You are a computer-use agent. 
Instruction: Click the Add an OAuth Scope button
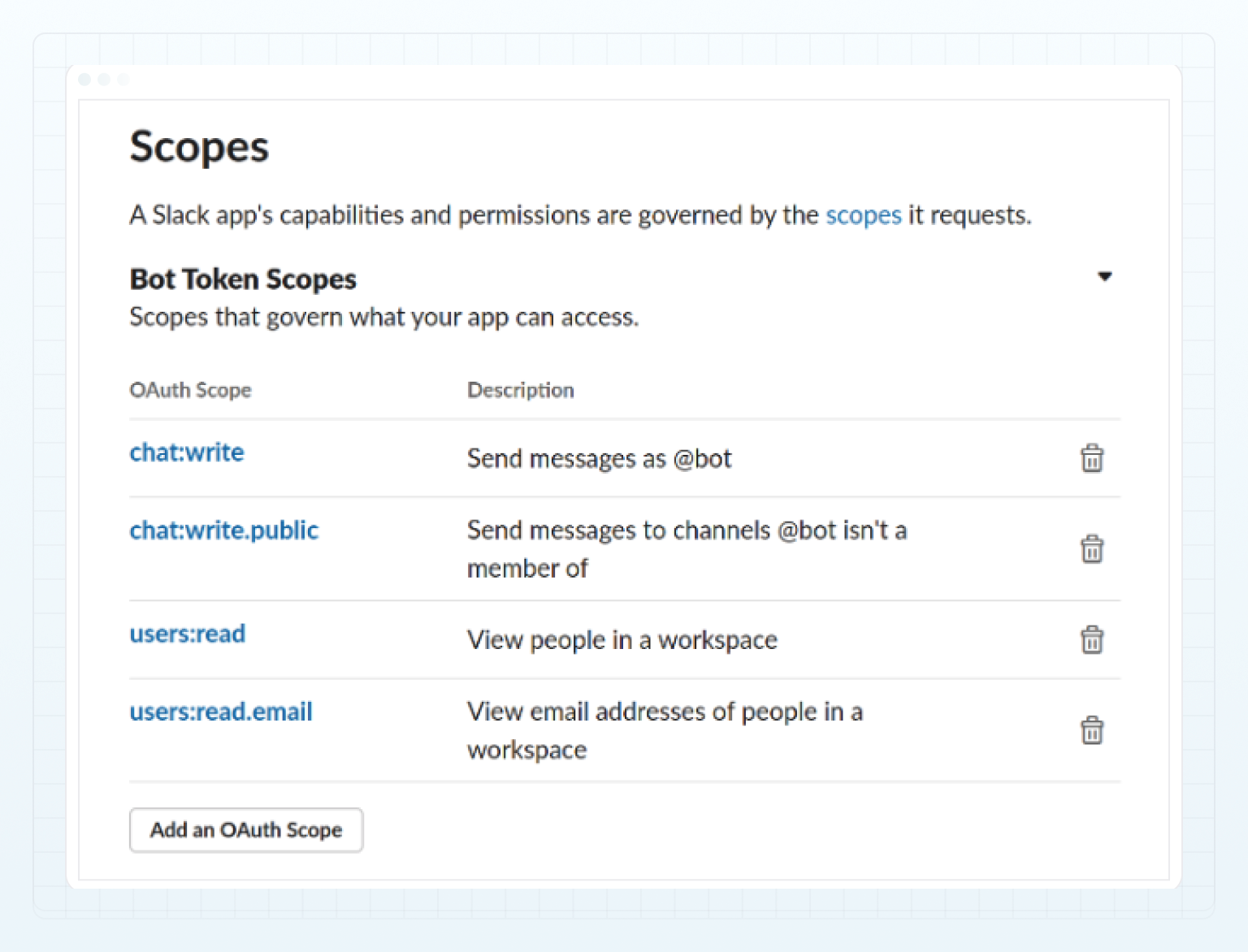(245, 830)
